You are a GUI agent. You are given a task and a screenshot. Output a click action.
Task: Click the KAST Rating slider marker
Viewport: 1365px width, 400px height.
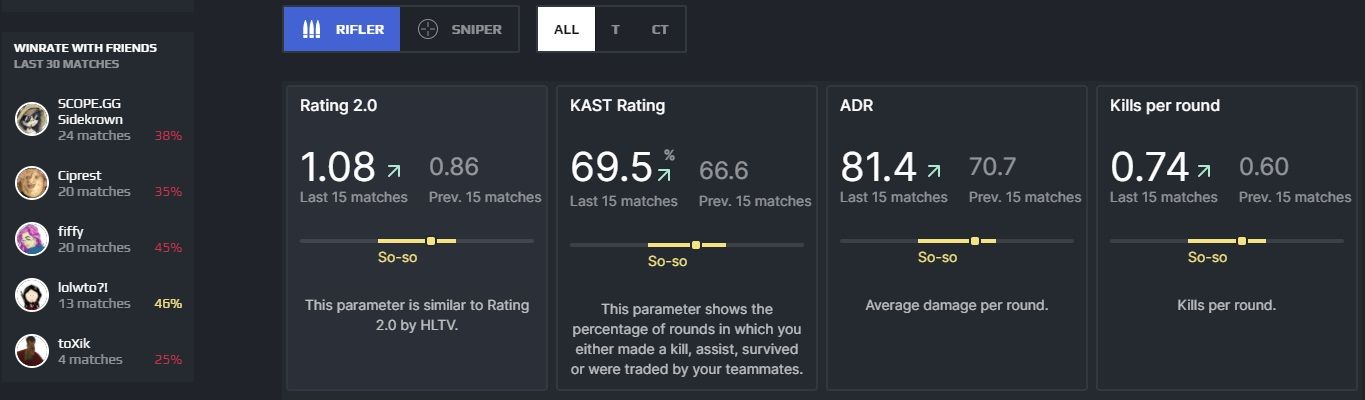695,245
